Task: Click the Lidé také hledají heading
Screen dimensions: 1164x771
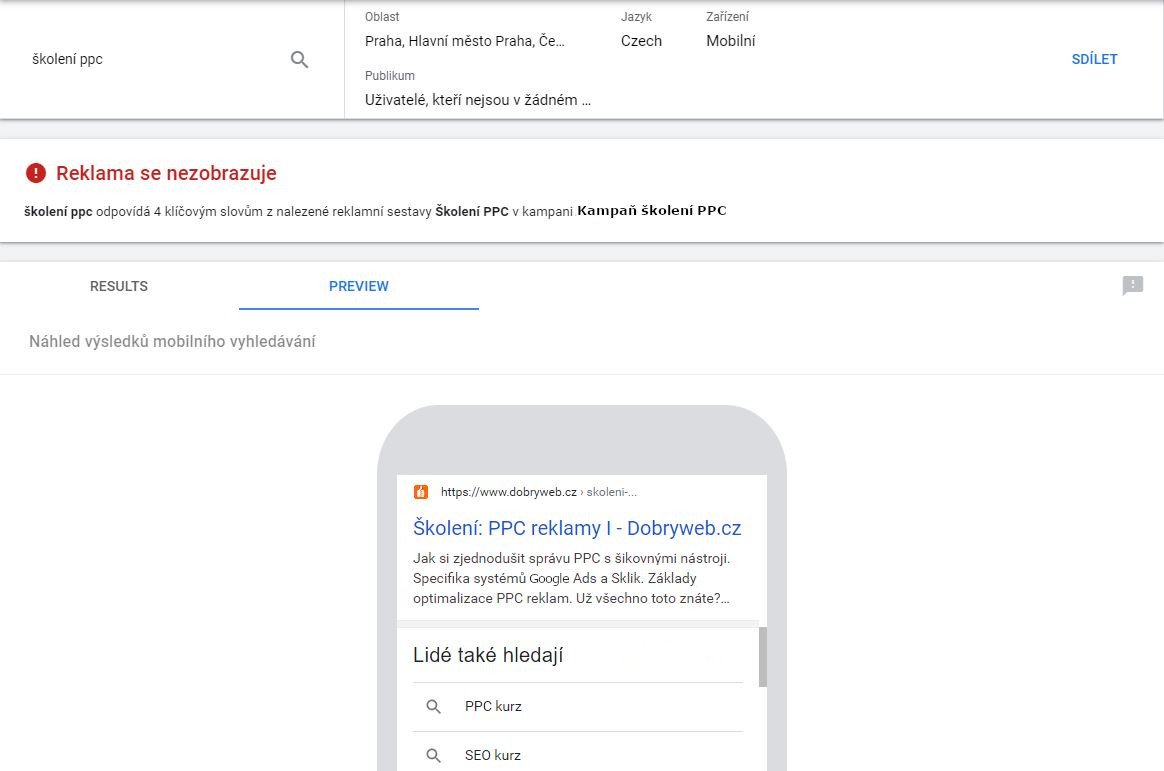Action: (488, 655)
